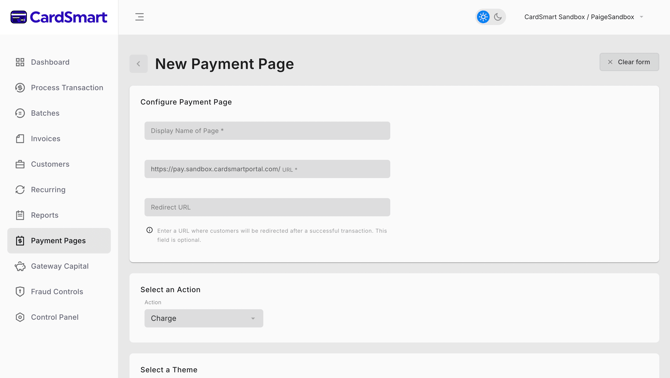Switch to dark mode moon icon
This screenshot has height=378, width=670.
[x=498, y=17]
